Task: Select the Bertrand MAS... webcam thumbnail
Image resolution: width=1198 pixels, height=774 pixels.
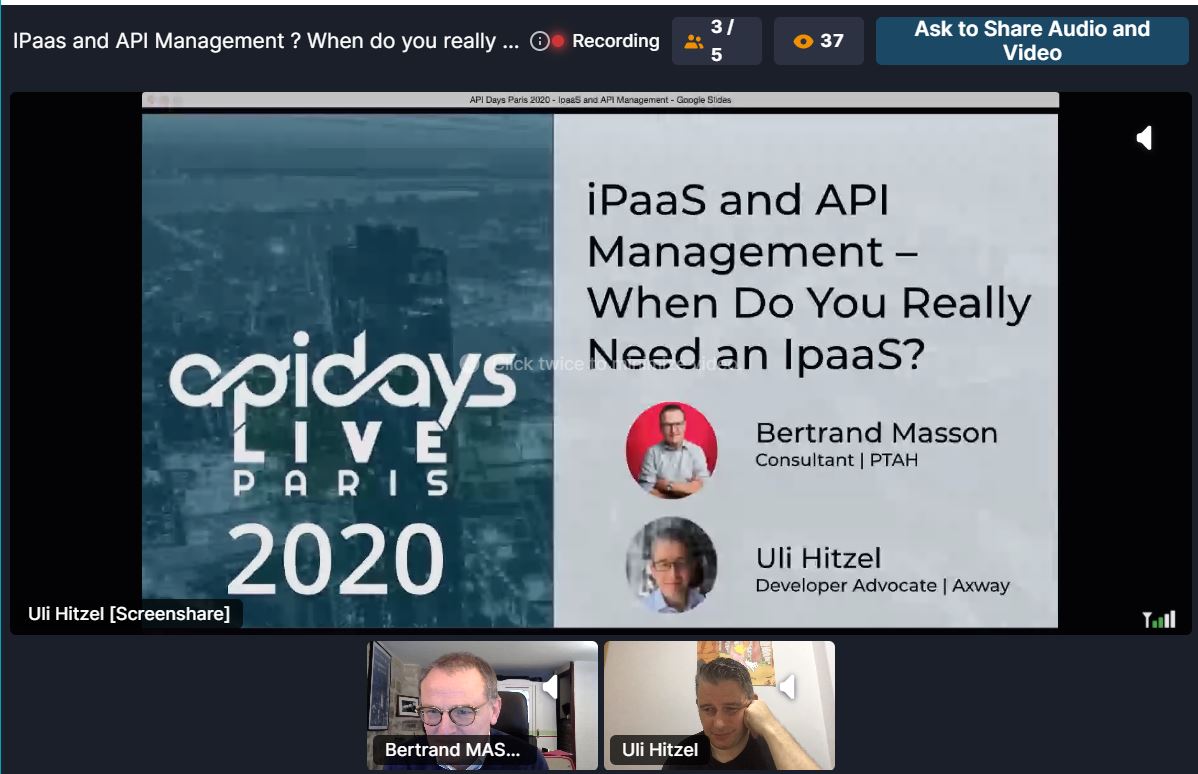Action: point(482,705)
